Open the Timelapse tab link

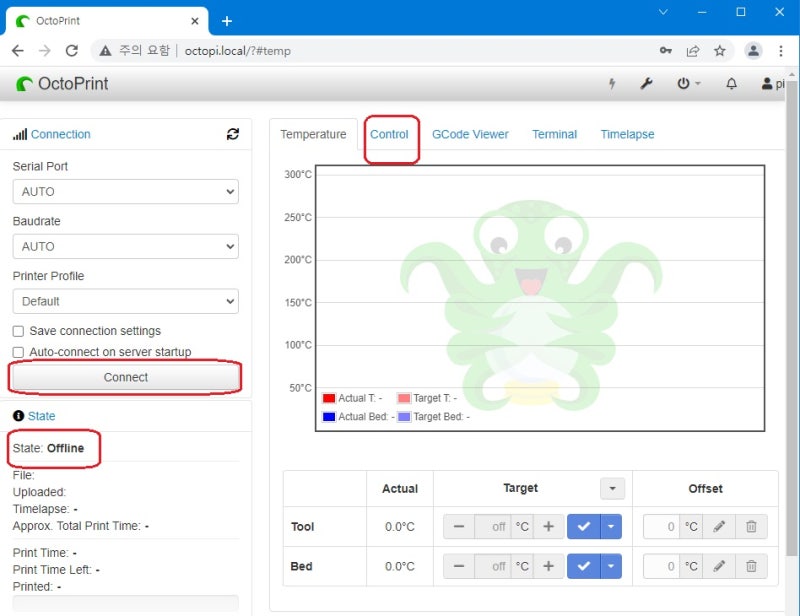click(x=627, y=133)
